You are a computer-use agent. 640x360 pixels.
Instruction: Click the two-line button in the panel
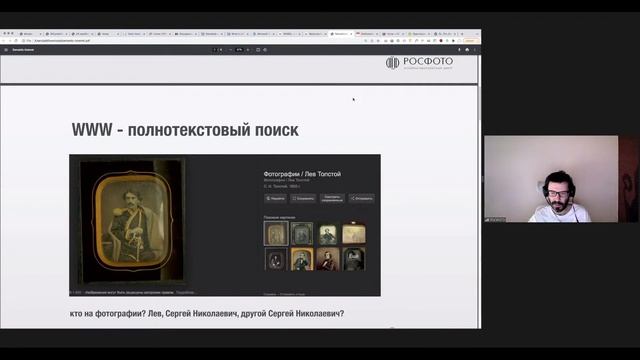tap(332, 198)
